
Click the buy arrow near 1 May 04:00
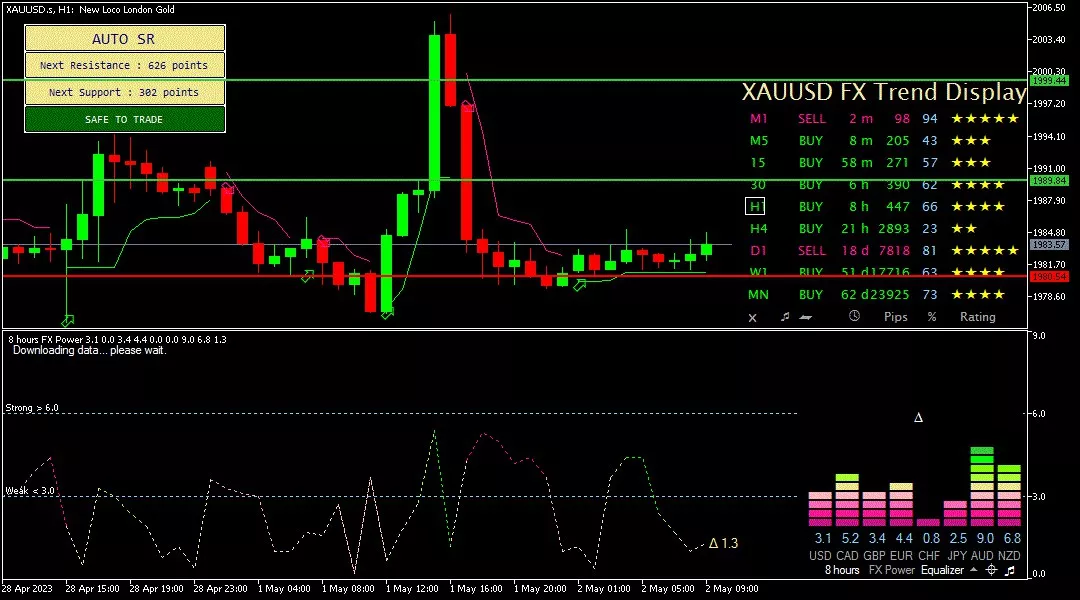click(307, 277)
